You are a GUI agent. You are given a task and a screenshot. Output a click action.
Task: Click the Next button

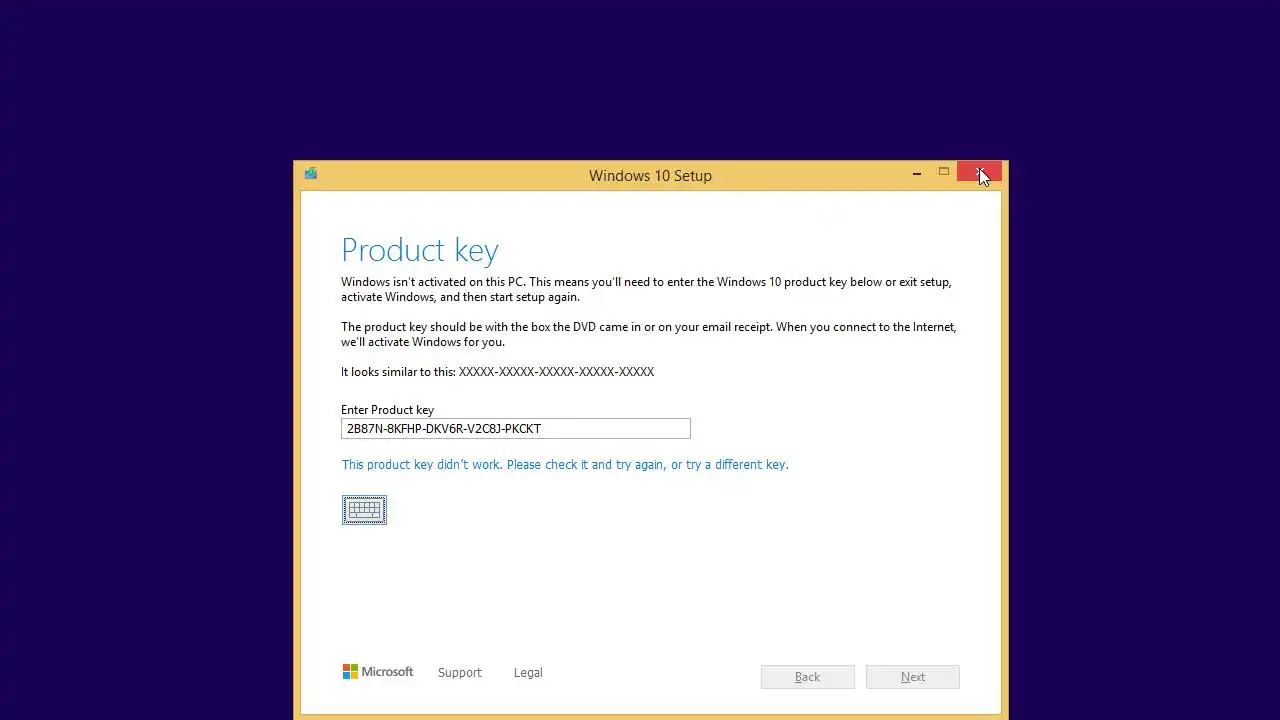tap(913, 677)
